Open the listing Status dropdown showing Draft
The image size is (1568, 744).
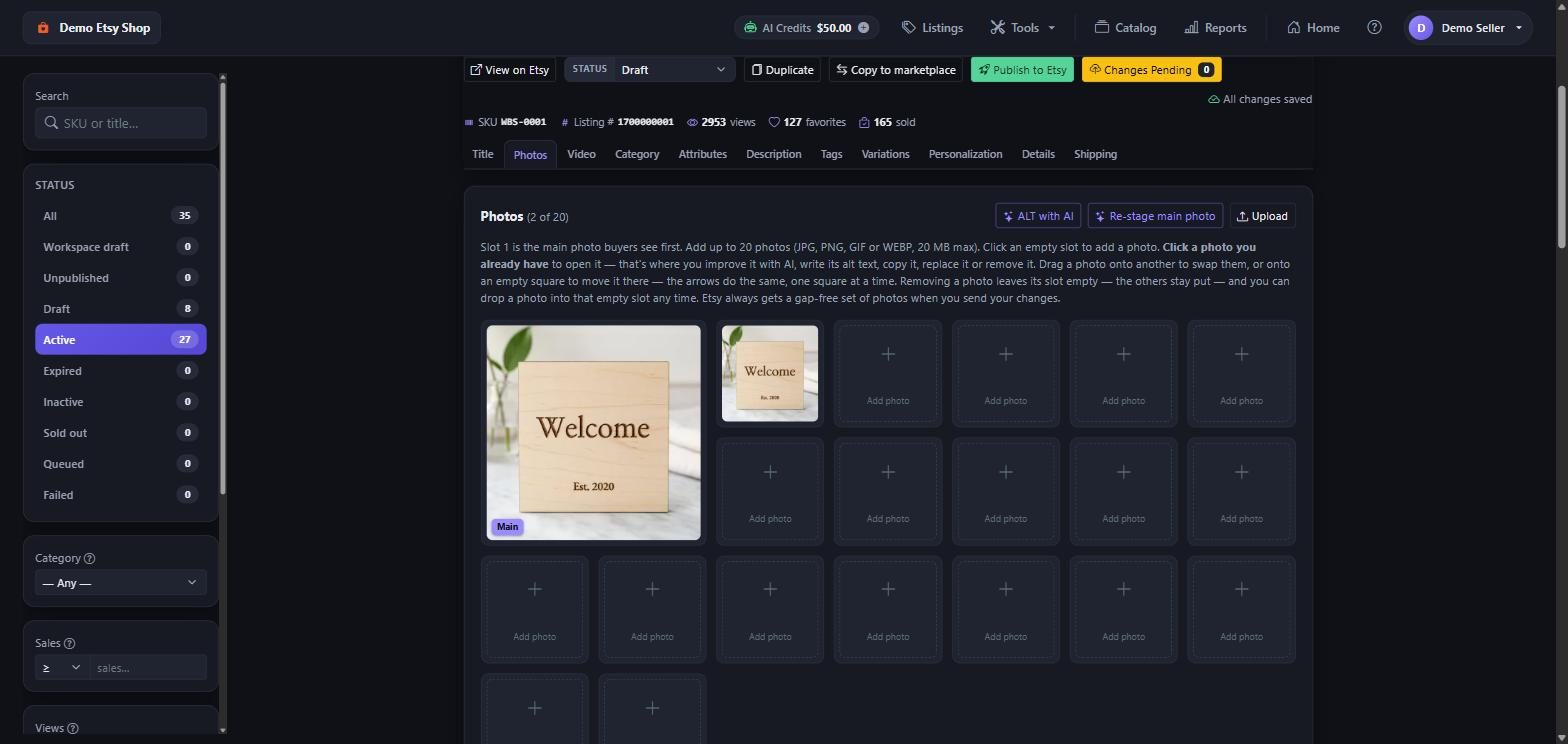[649, 70]
